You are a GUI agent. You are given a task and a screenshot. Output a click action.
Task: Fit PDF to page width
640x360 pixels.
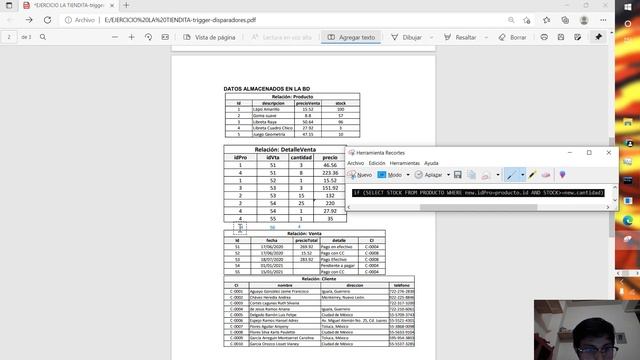pos(165,37)
